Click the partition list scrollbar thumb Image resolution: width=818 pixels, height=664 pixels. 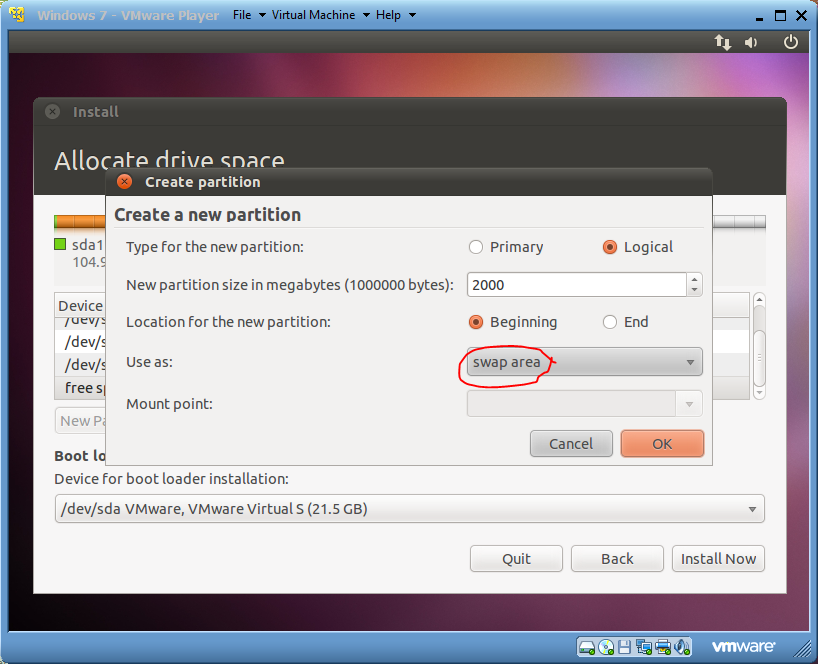pyautogui.click(x=760, y=358)
